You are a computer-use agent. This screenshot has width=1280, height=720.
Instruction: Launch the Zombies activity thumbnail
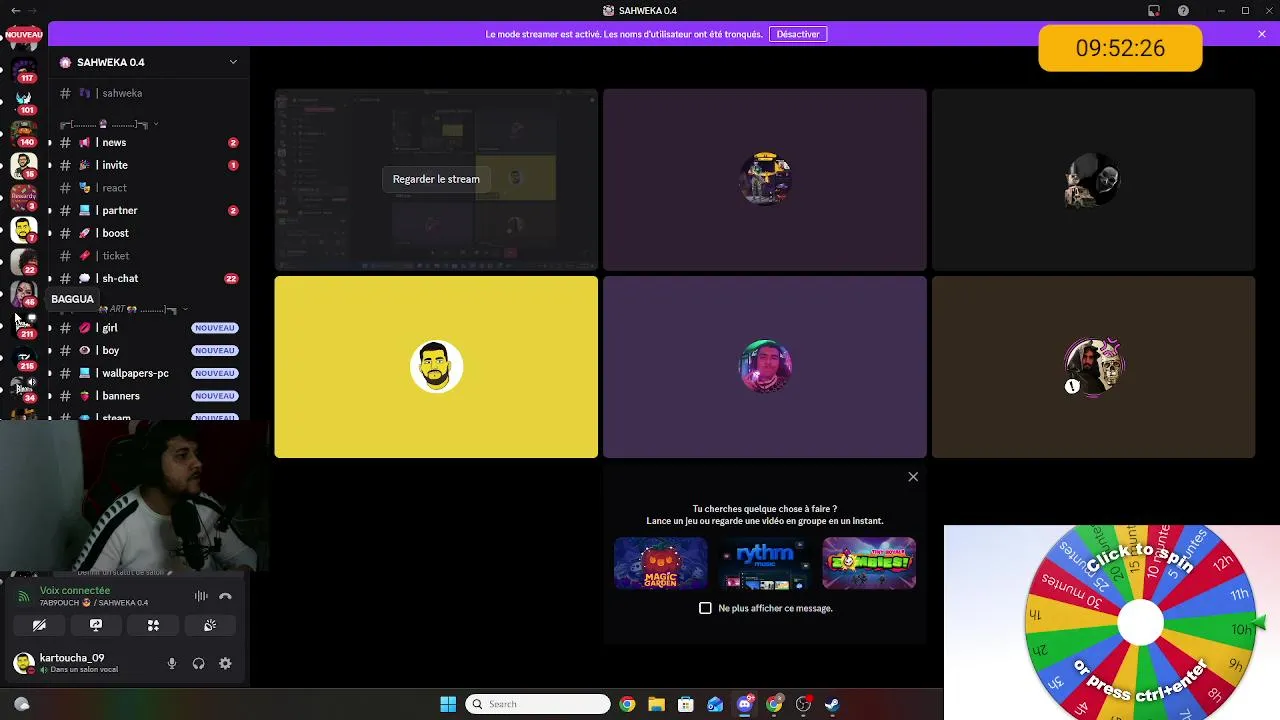pyautogui.click(x=869, y=563)
